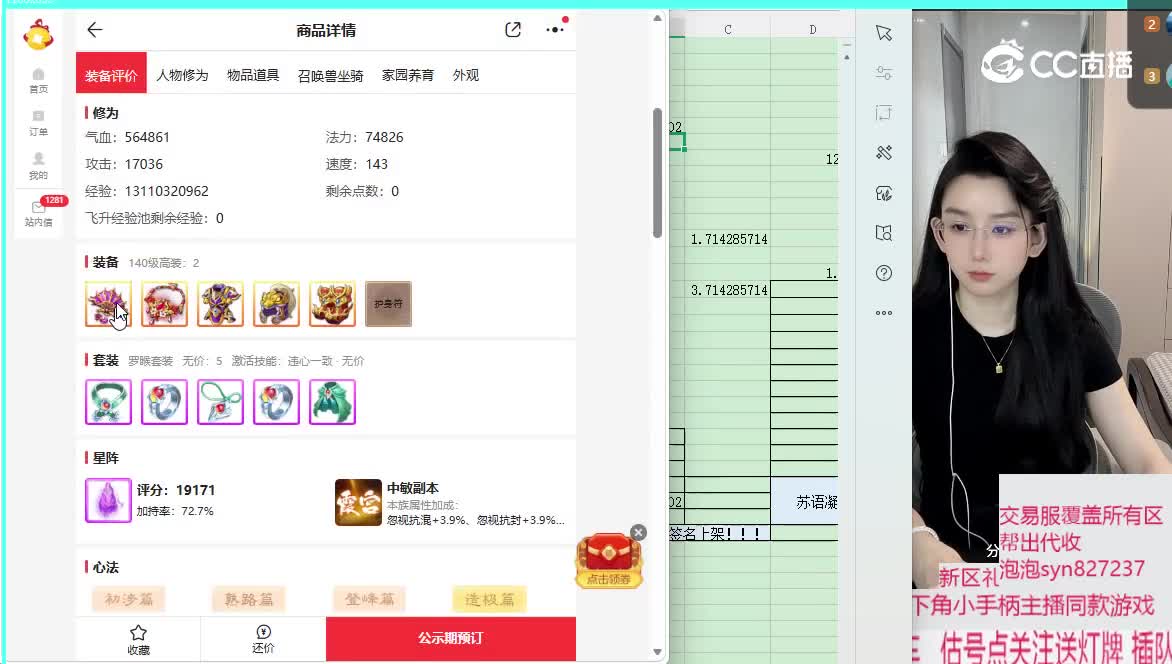Select the second equipment icon (red bracelet)
The width and height of the screenshot is (1172, 664).
tap(164, 304)
